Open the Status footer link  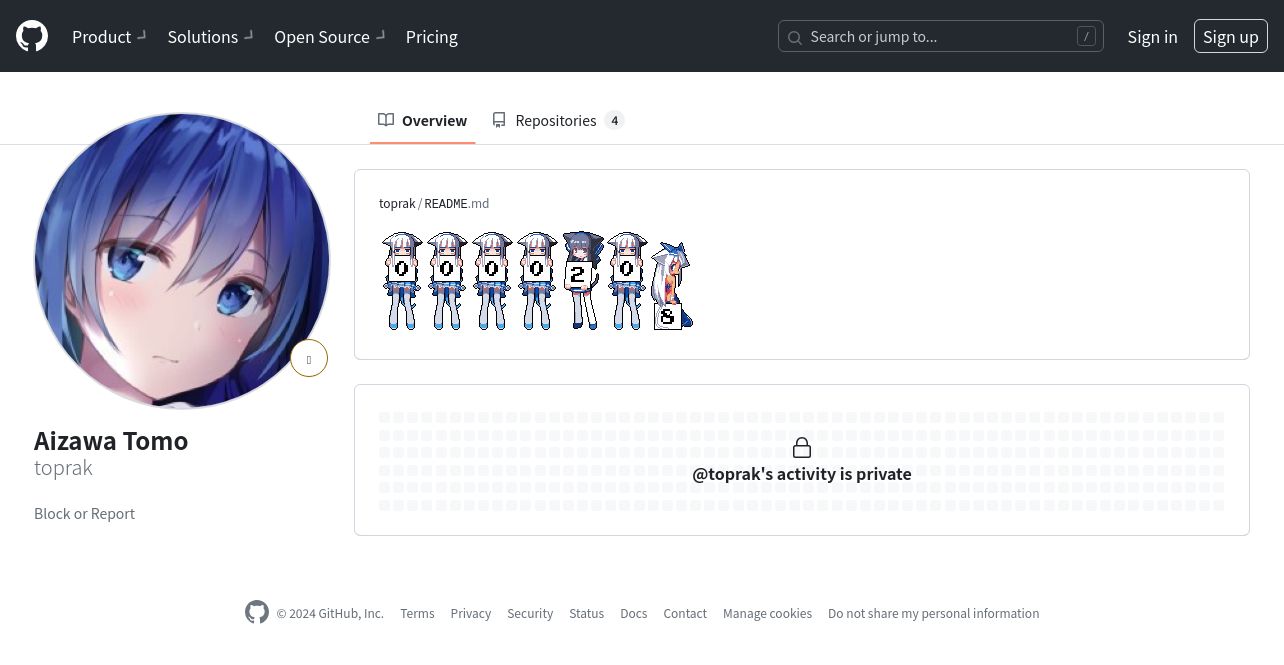(x=586, y=613)
